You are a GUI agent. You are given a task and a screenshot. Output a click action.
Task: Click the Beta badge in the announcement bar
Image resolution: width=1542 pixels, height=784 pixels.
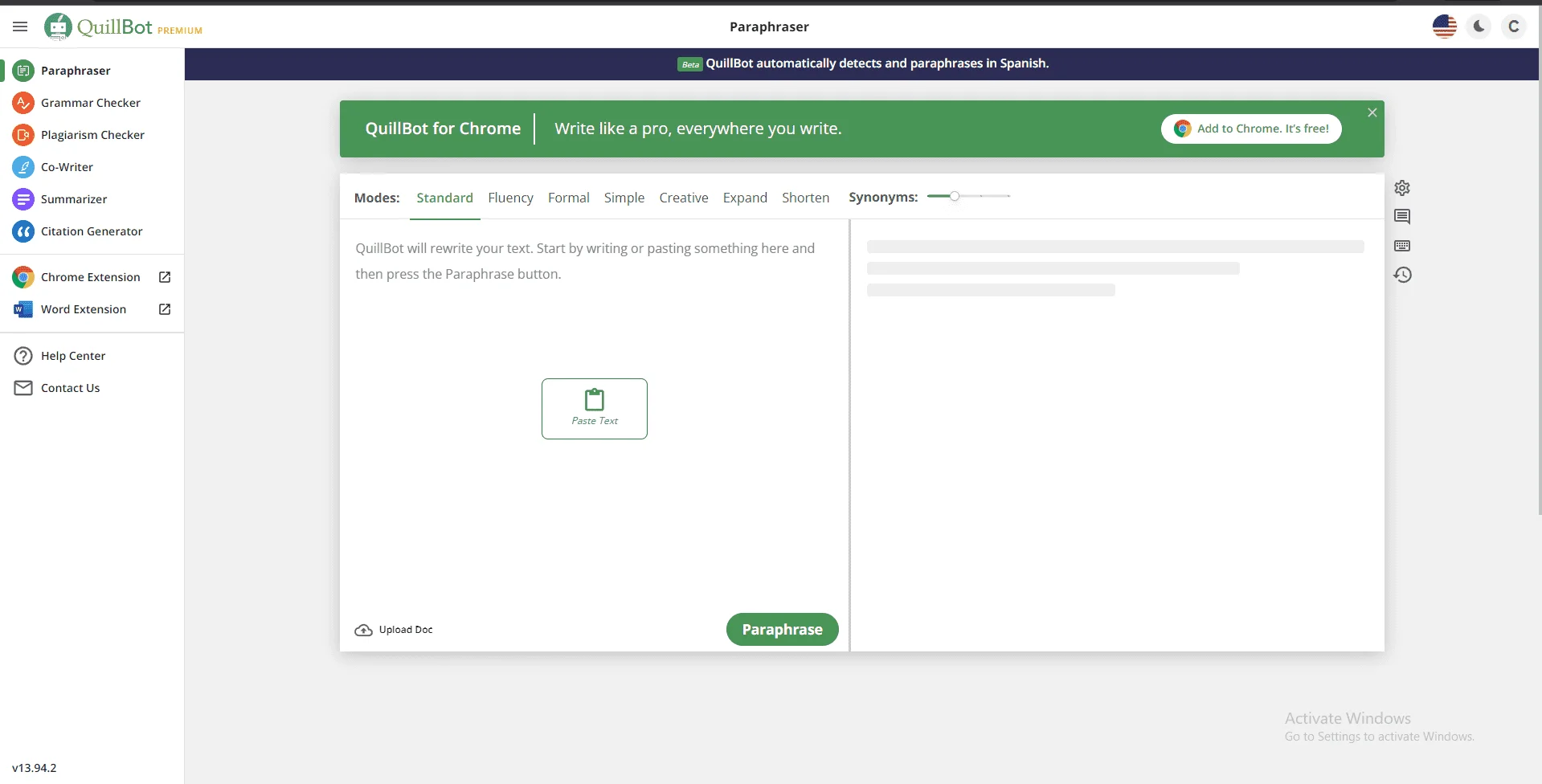(690, 64)
